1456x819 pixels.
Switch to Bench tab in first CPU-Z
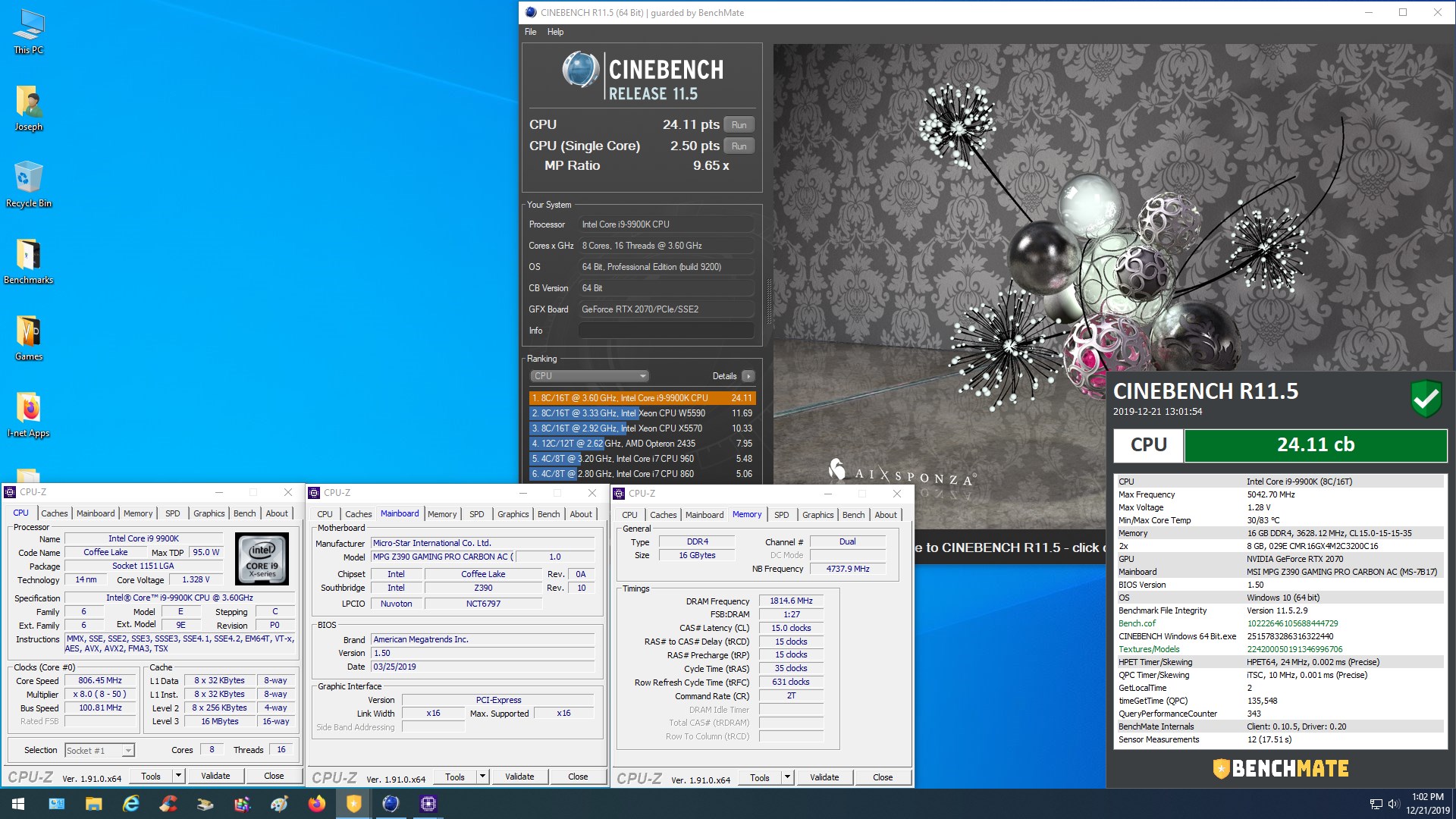[244, 513]
